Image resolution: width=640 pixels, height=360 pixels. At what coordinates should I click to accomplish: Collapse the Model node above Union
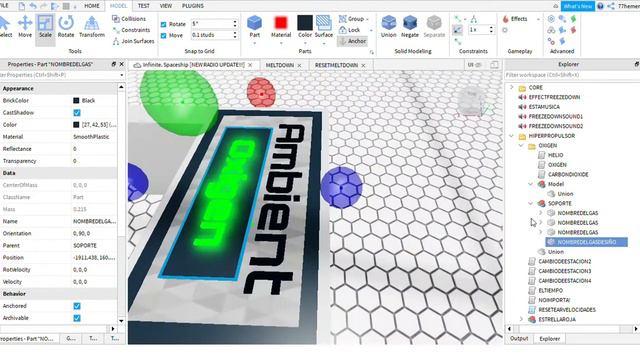pyautogui.click(x=531, y=184)
